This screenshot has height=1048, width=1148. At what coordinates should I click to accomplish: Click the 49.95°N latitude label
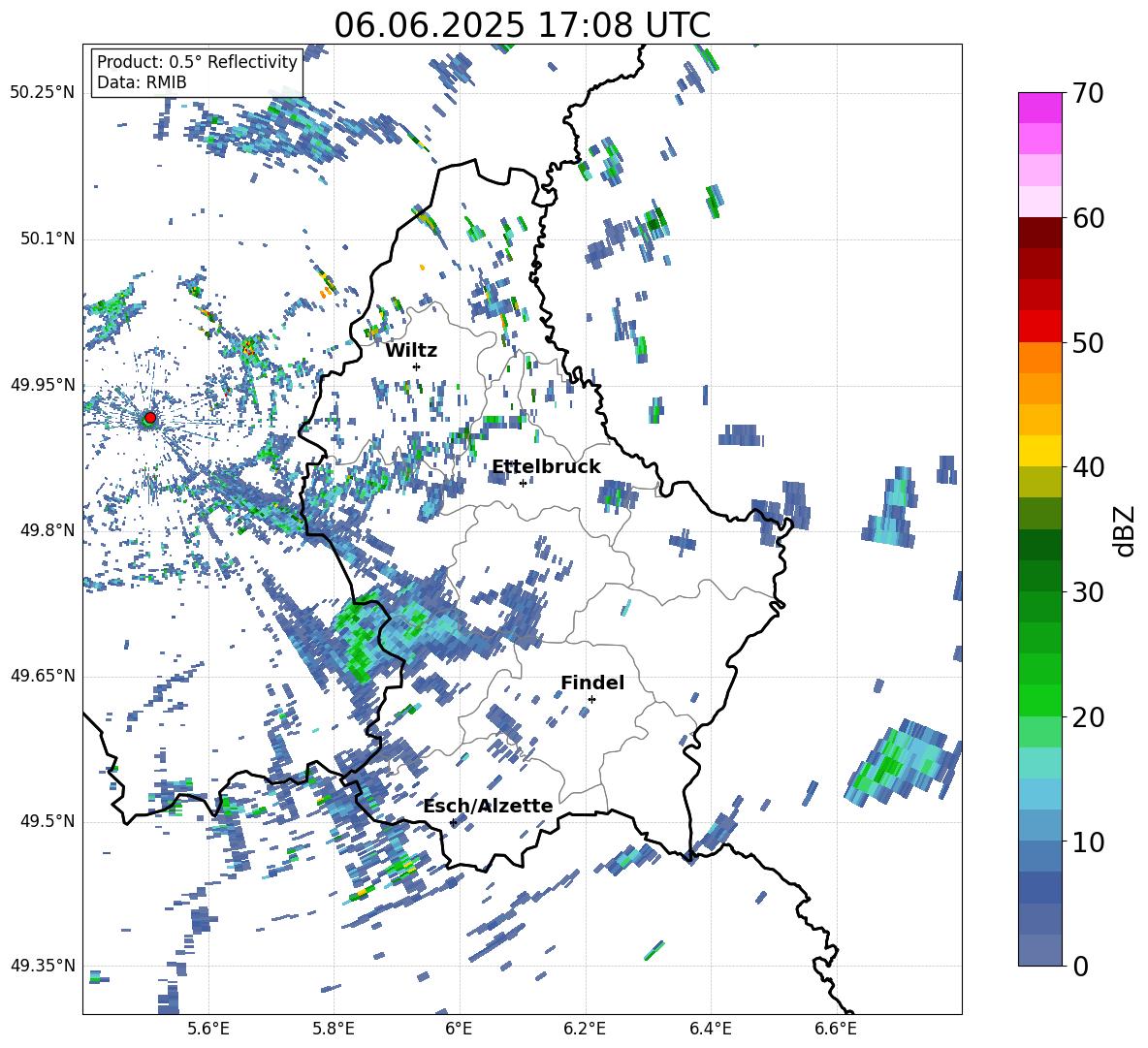43,384
